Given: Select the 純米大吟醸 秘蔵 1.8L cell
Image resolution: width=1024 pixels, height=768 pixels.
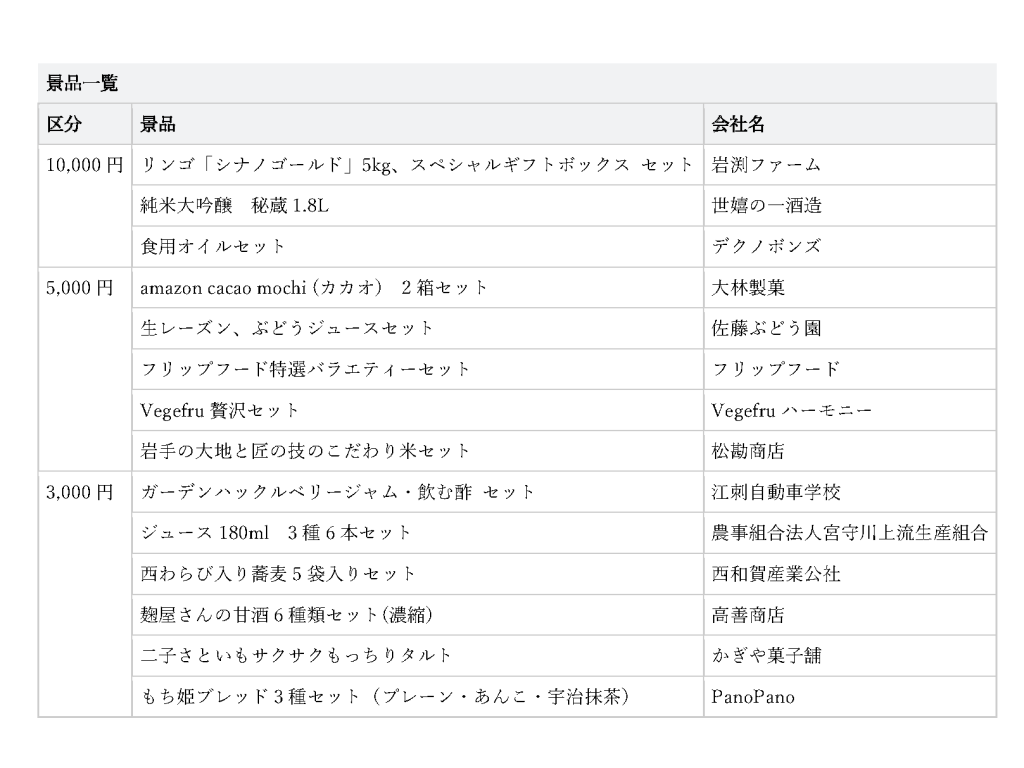Looking at the screenshot, I should [418, 206].
